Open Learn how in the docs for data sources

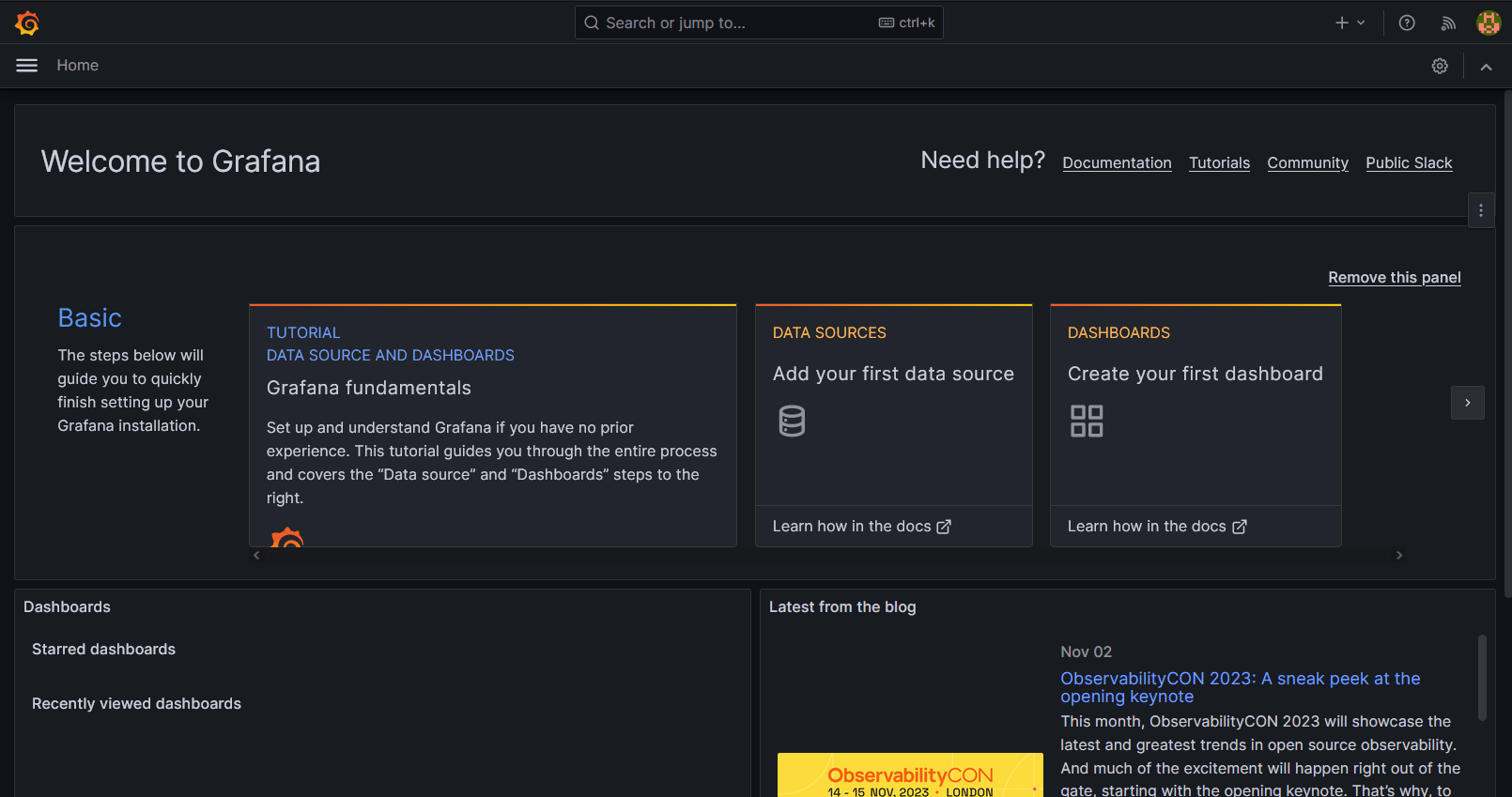pyautogui.click(x=862, y=527)
